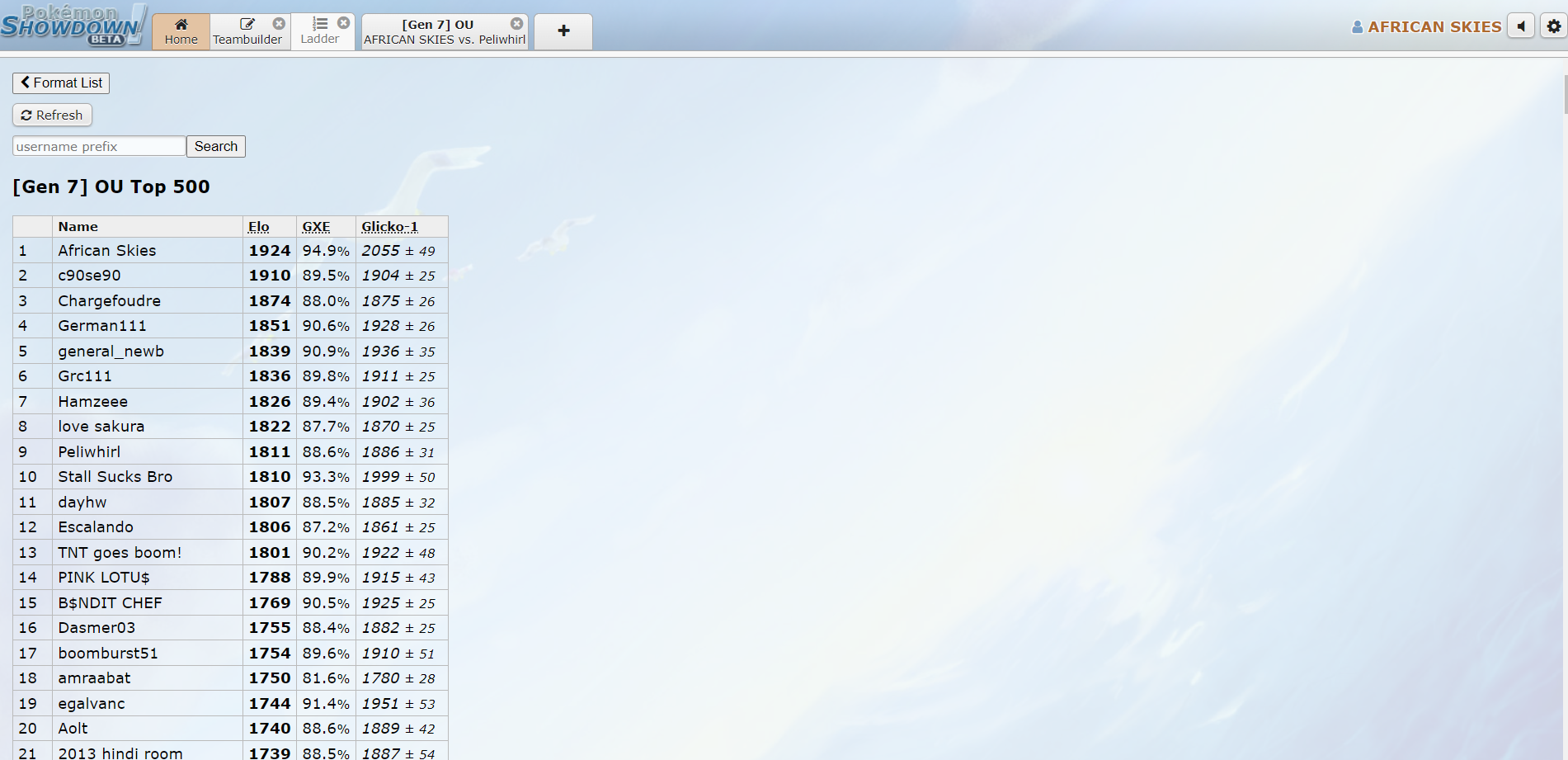Click GXE value 94.9% in row 1

(x=326, y=251)
